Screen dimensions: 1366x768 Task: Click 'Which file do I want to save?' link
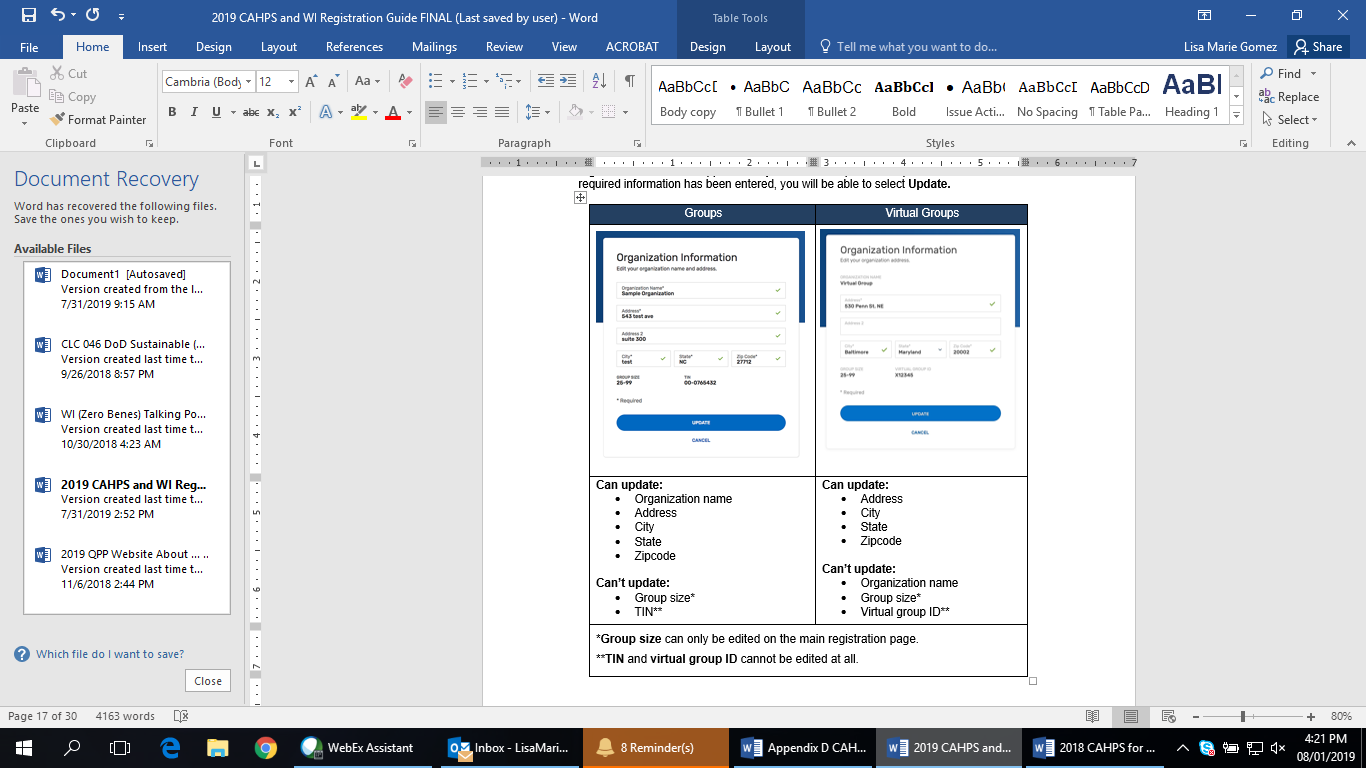[x=110, y=654]
